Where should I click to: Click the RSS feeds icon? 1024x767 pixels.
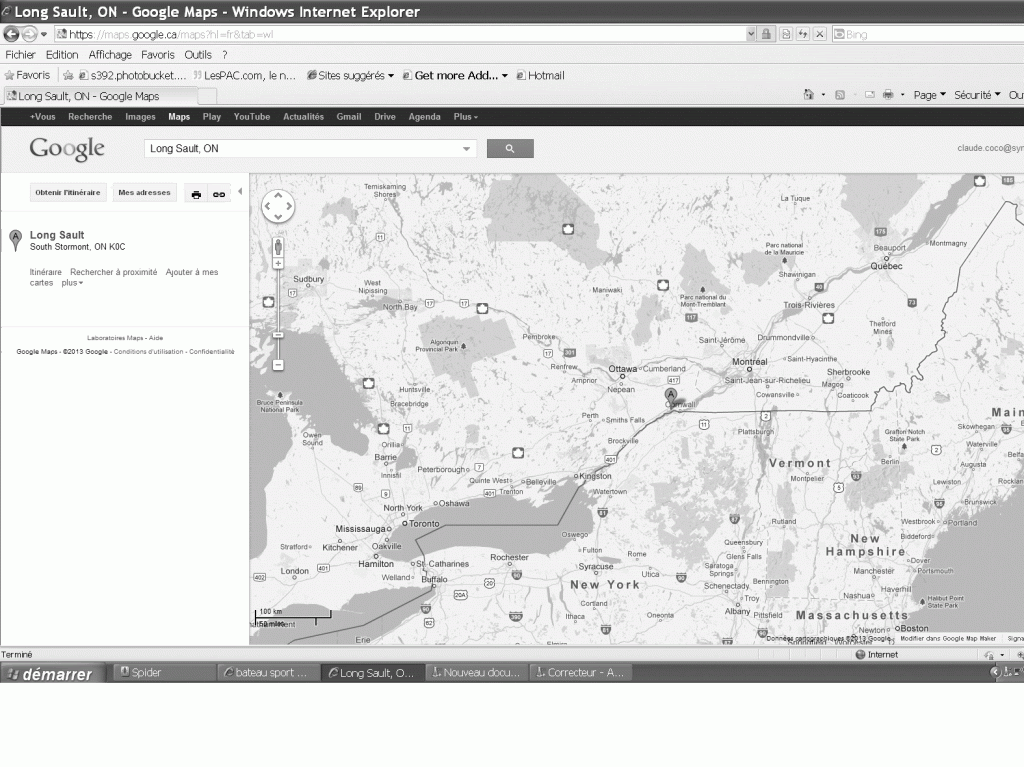coord(840,95)
